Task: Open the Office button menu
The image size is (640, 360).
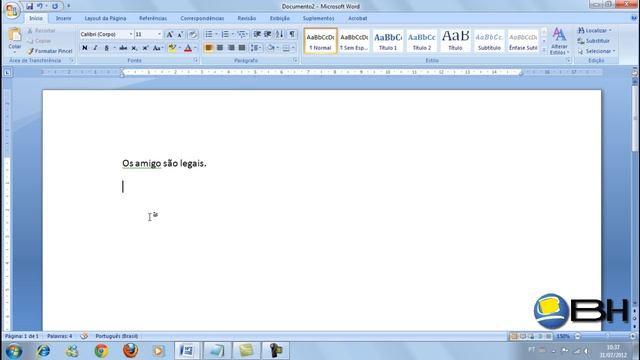Action: [x=12, y=10]
